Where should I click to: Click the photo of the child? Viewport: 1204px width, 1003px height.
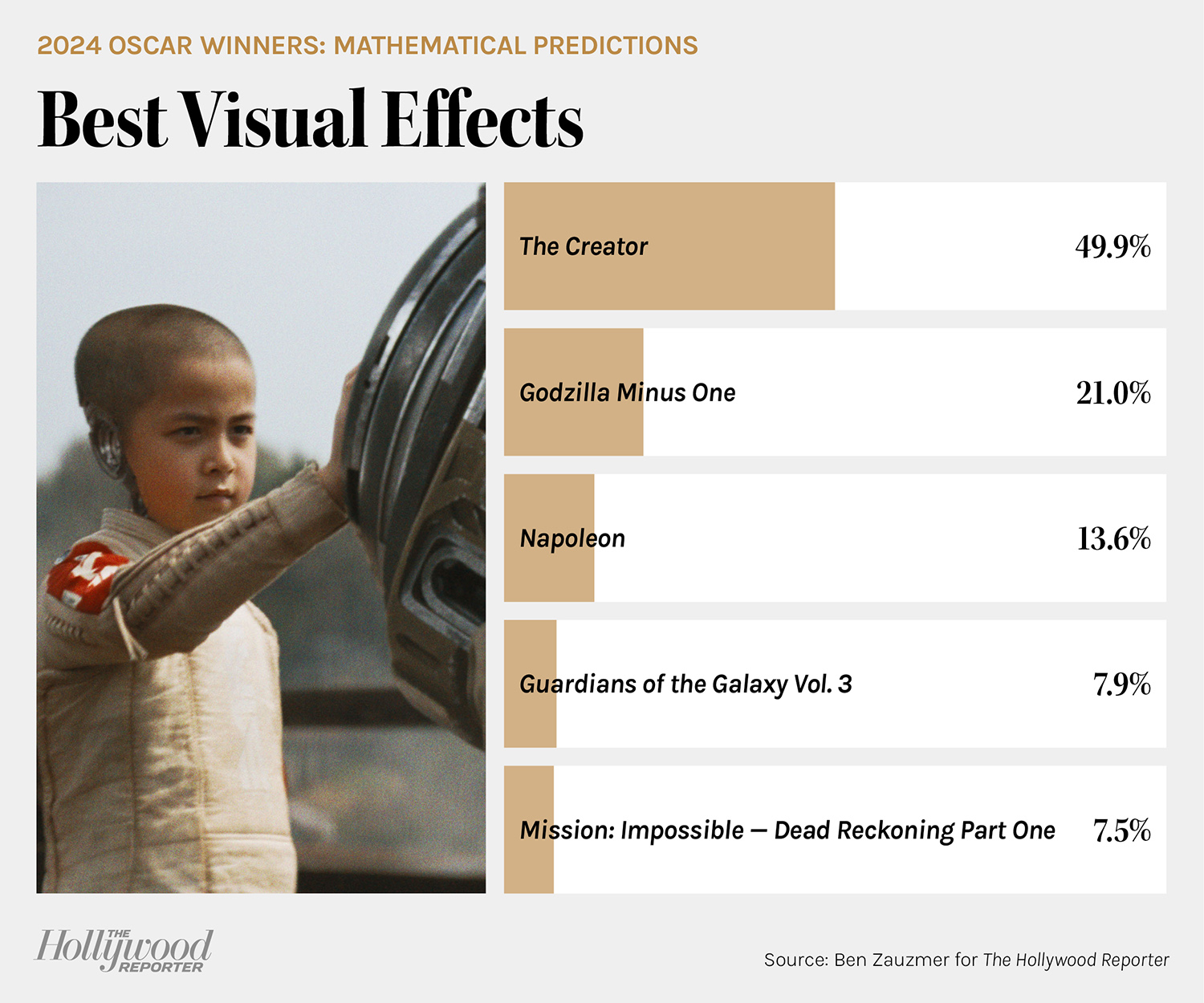(261, 538)
